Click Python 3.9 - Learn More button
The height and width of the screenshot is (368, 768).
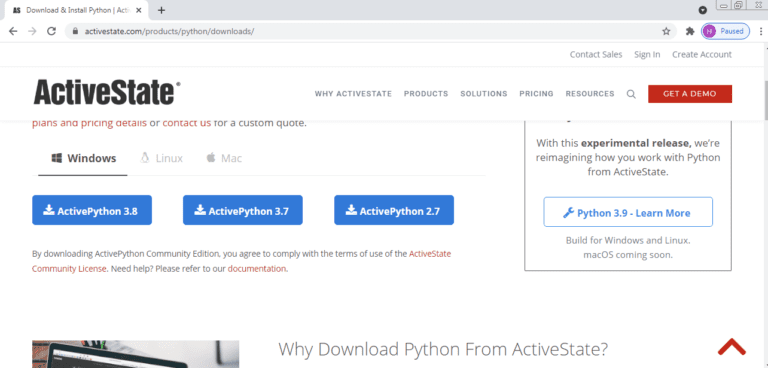(x=627, y=212)
